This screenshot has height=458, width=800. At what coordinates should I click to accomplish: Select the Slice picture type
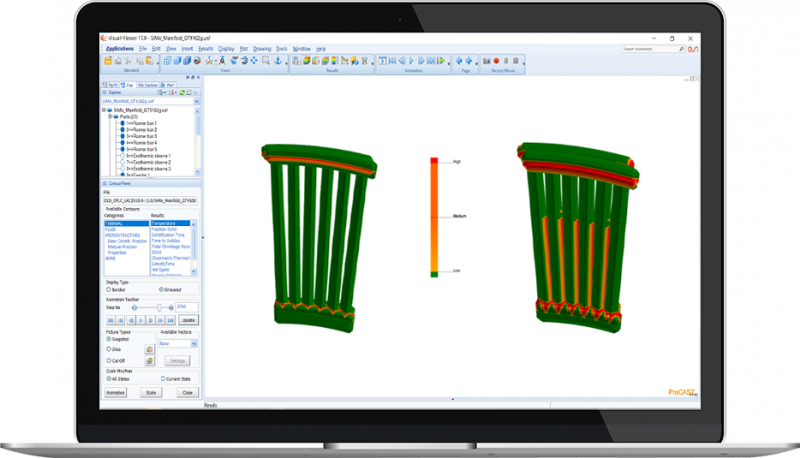108,350
